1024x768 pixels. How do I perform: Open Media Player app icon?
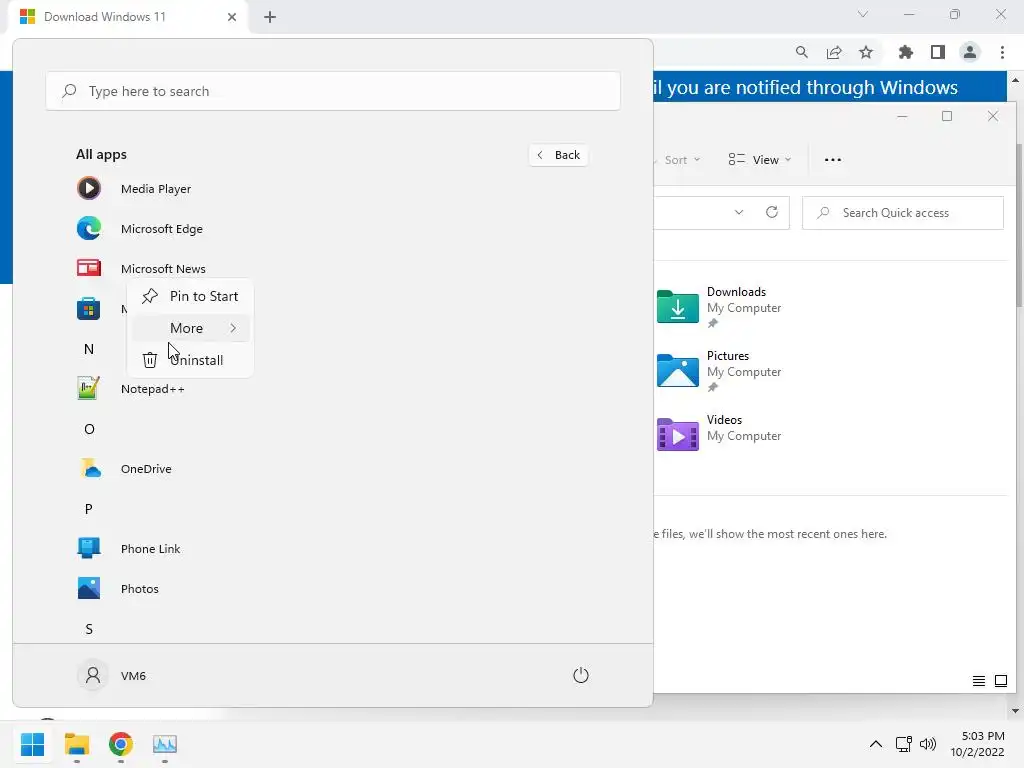pyautogui.click(x=89, y=189)
